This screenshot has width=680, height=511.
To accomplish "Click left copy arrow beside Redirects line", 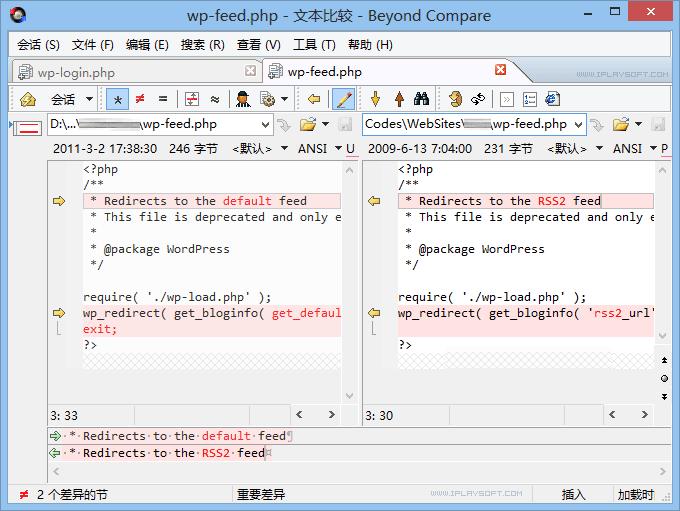I will coord(59,201).
